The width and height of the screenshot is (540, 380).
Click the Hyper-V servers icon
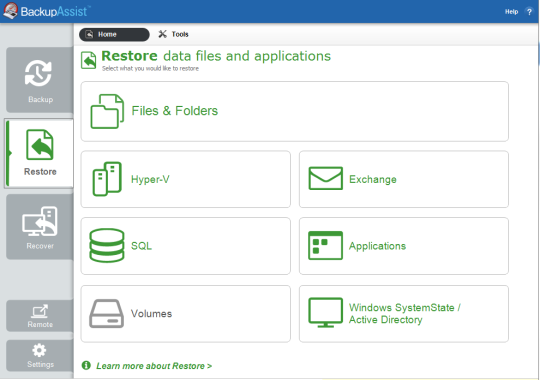click(x=107, y=179)
